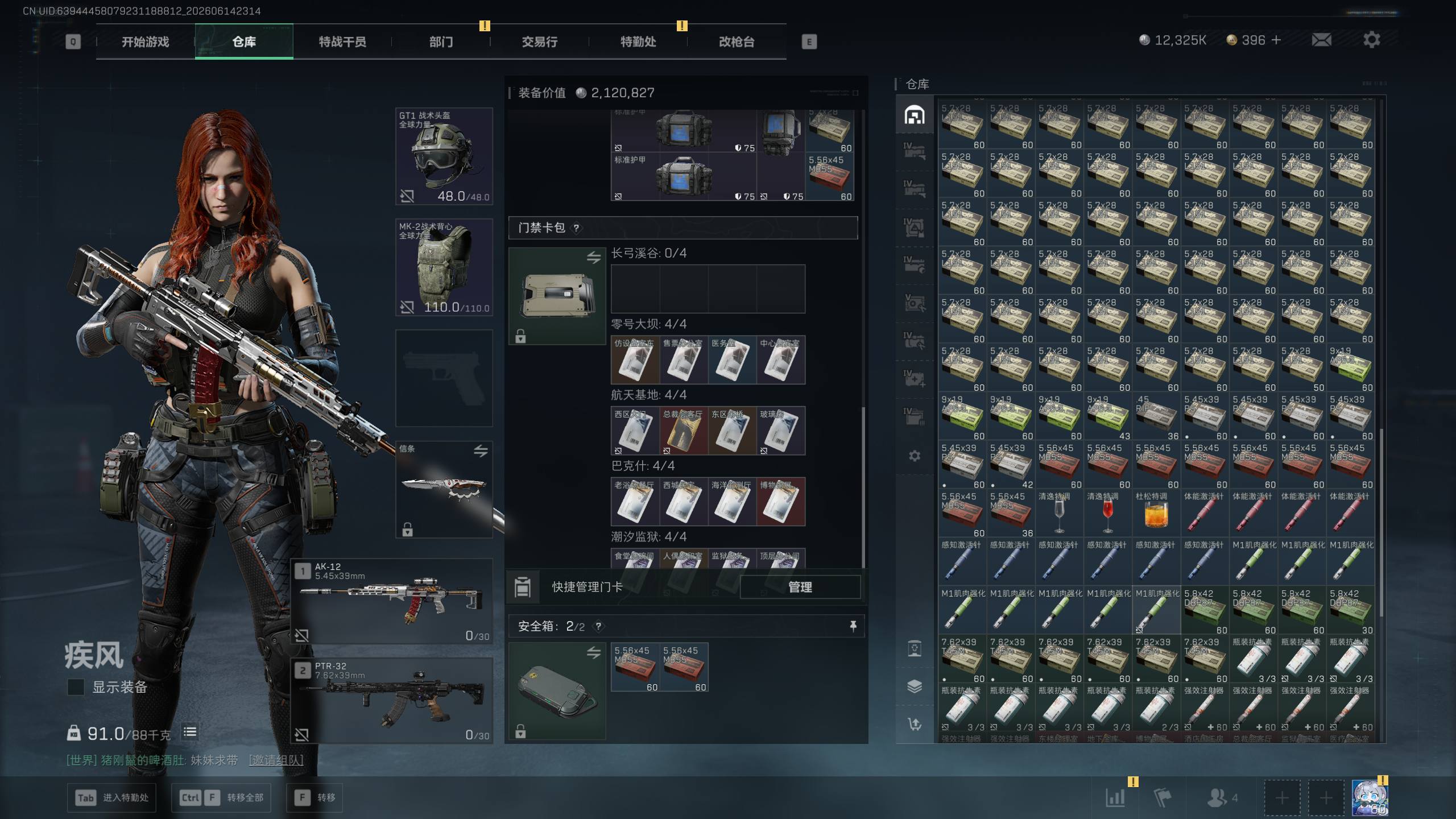Switch to the 特勤处 tab
Viewport: 1456px width, 819px height.
638,42
